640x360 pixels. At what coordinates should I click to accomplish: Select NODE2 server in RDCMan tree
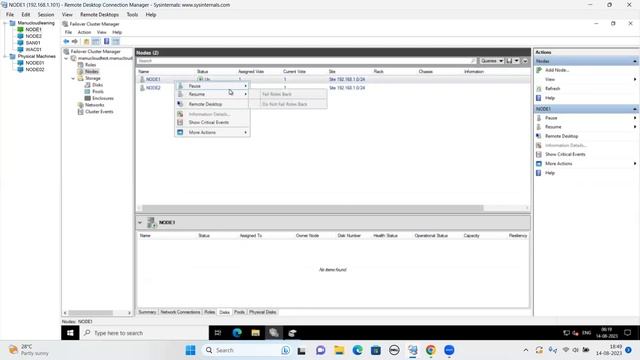33,36
